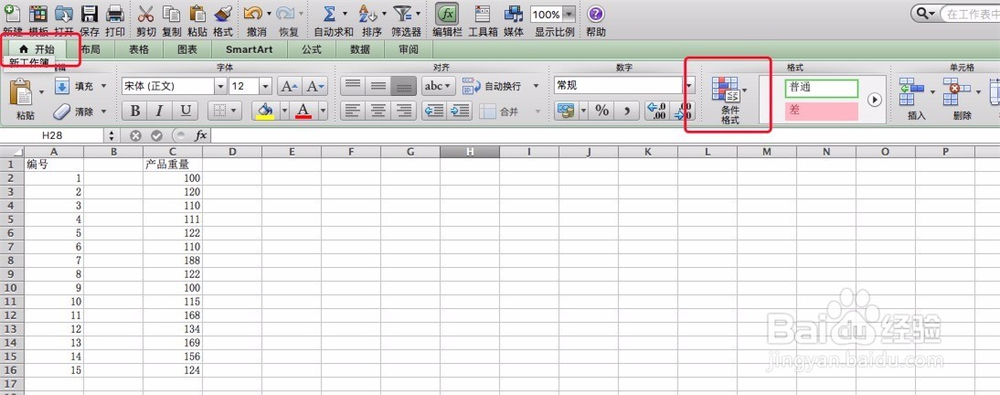Click the 打印 print icon
This screenshot has width=1000, height=395.
pos(115,14)
